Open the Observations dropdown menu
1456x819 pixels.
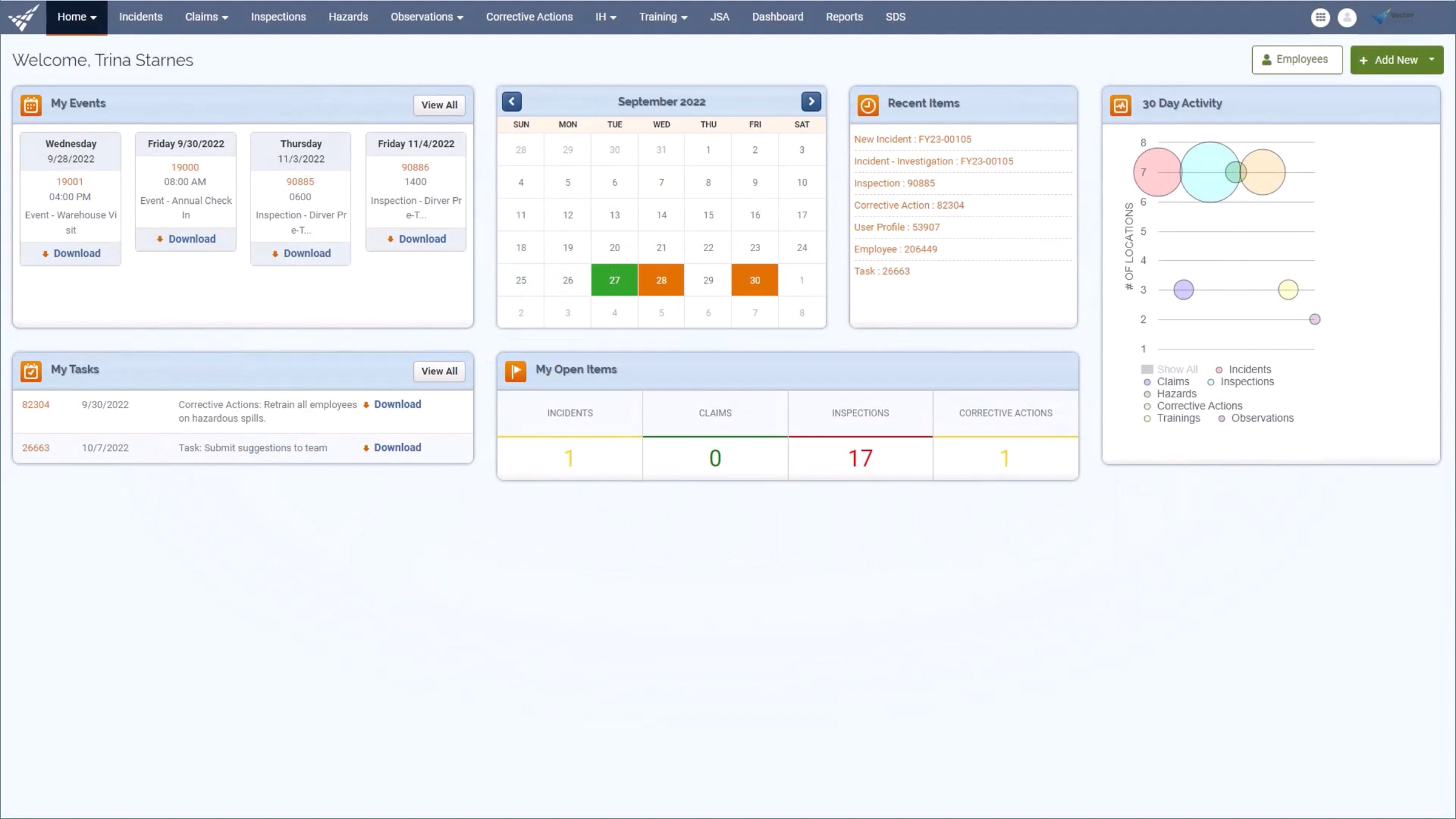tap(426, 17)
